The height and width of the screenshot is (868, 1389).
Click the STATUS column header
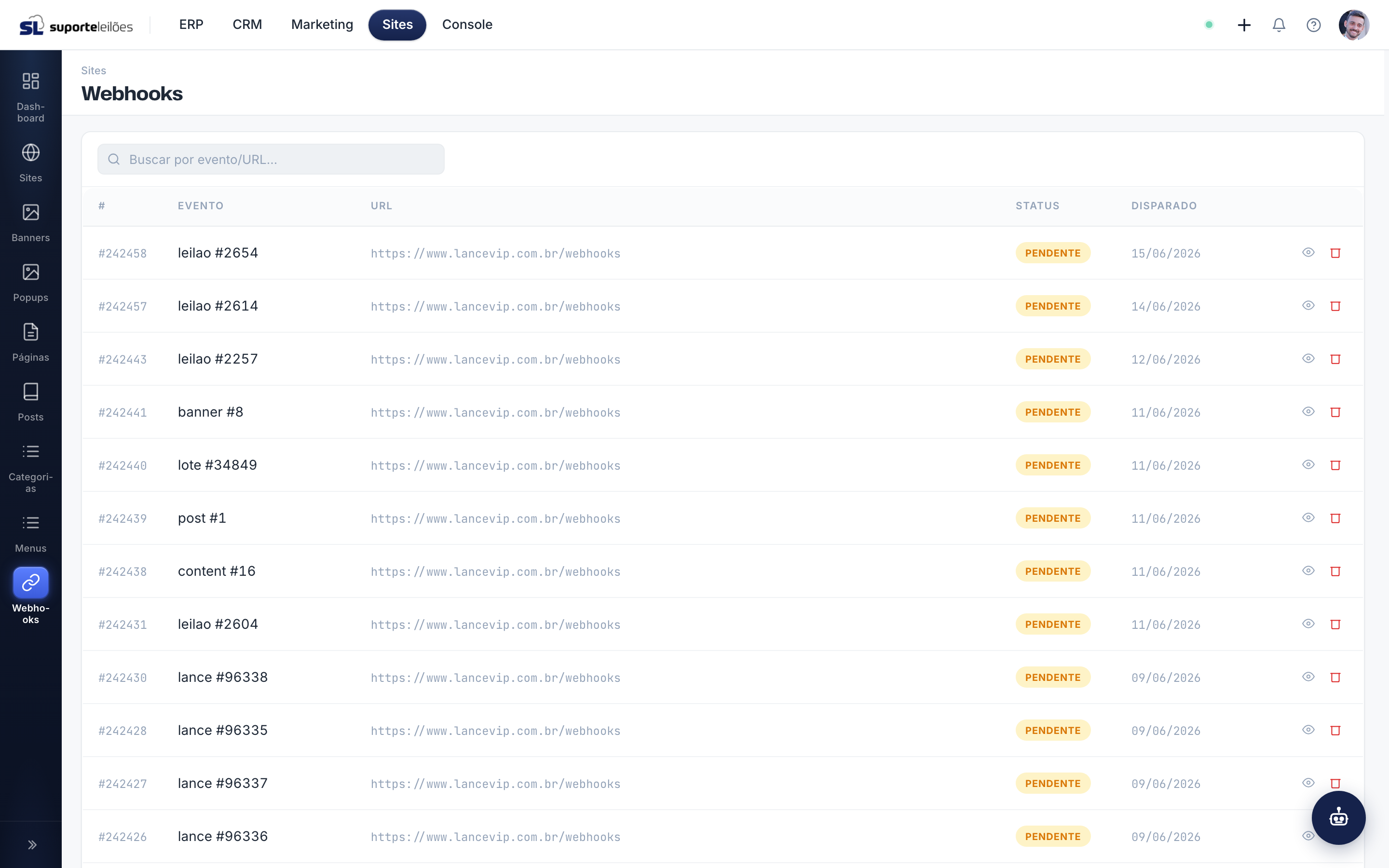[1037, 205]
